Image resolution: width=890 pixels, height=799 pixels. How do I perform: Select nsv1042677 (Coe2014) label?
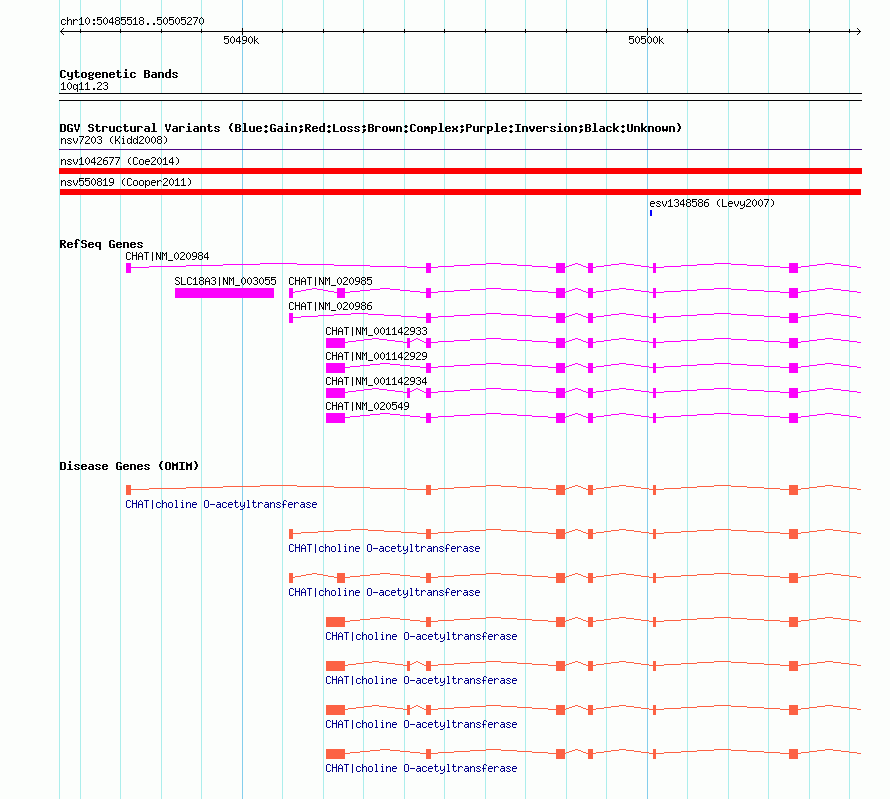[120, 161]
